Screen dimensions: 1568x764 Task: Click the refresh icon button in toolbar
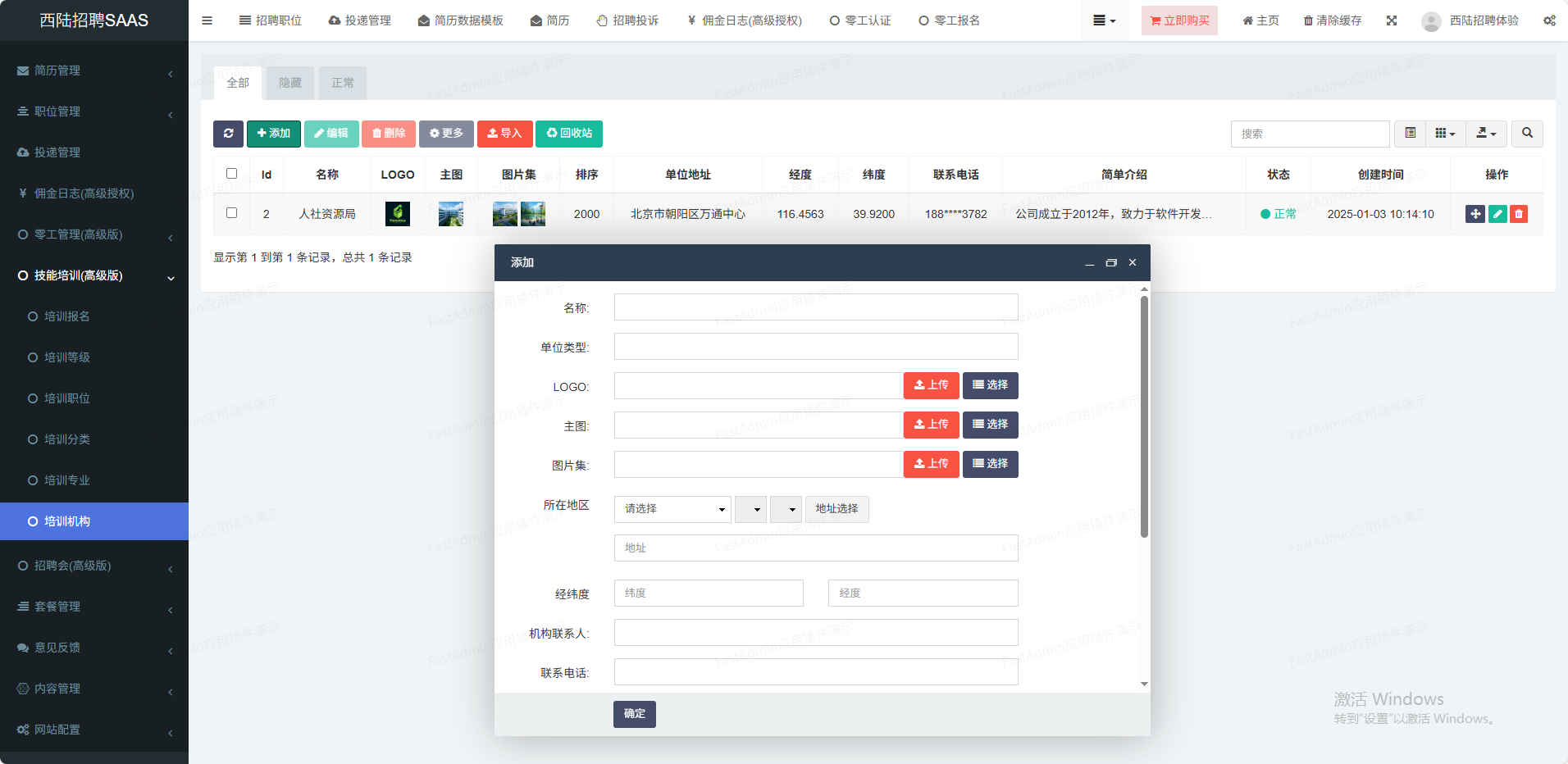[x=228, y=134]
